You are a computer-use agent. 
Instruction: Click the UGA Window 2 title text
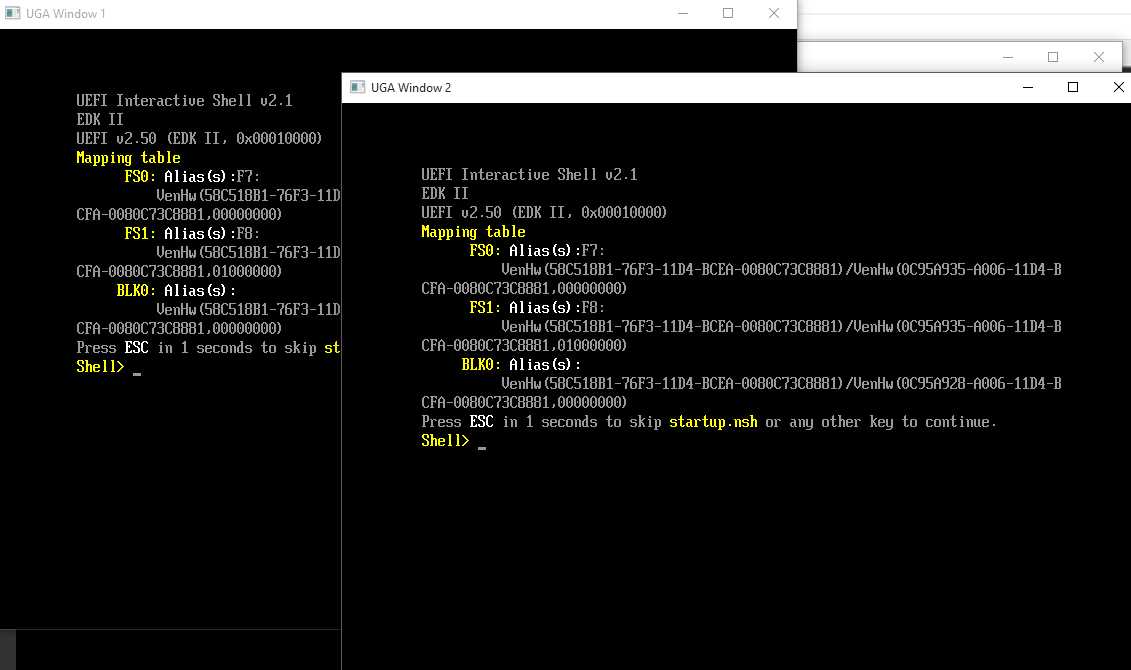click(x=411, y=87)
